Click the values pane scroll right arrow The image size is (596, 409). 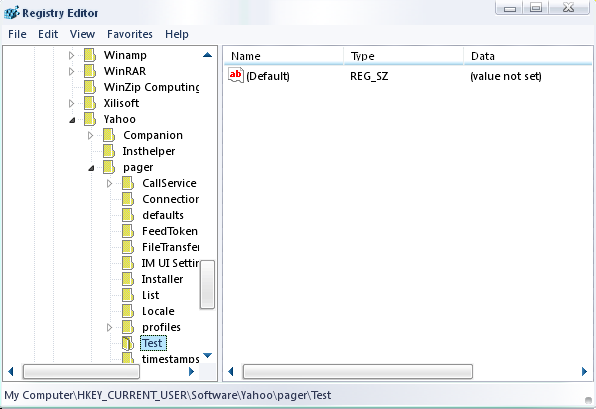coord(584,371)
